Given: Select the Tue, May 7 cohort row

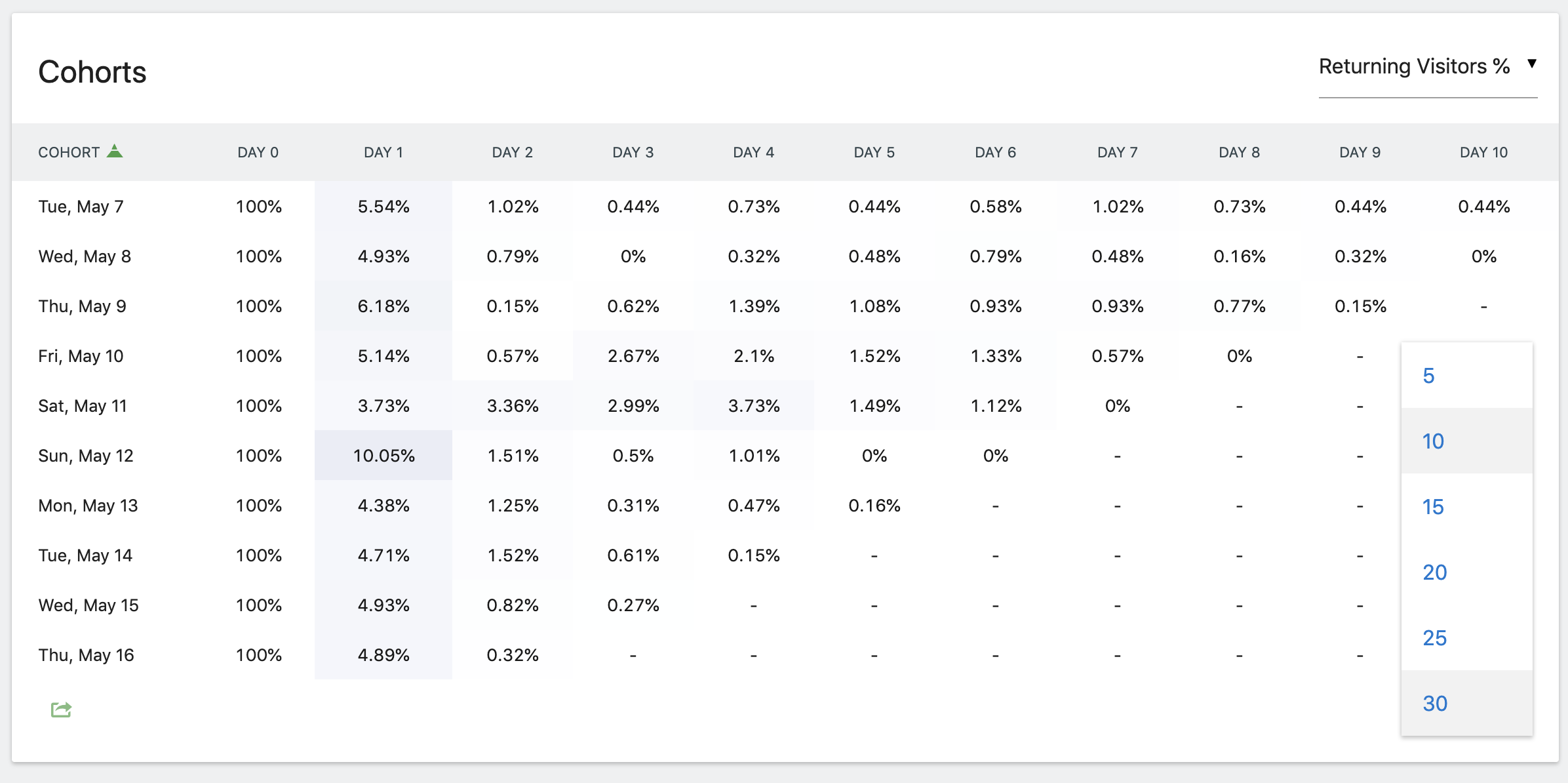Looking at the screenshot, I should point(81,207).
